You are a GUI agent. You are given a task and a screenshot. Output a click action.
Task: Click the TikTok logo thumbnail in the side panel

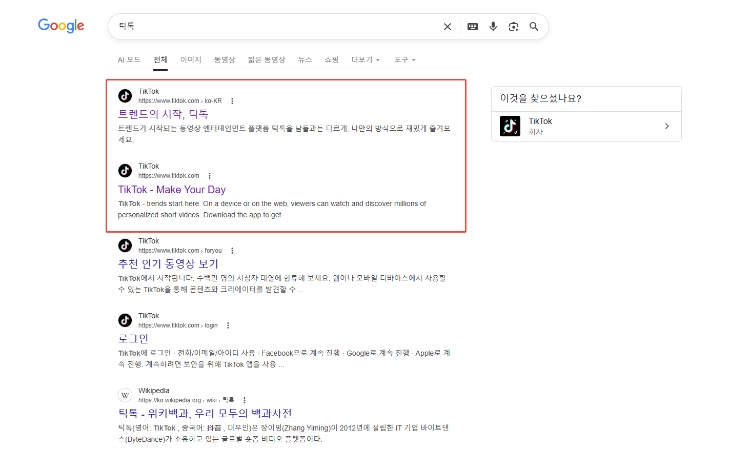click(x=510, y=126)
